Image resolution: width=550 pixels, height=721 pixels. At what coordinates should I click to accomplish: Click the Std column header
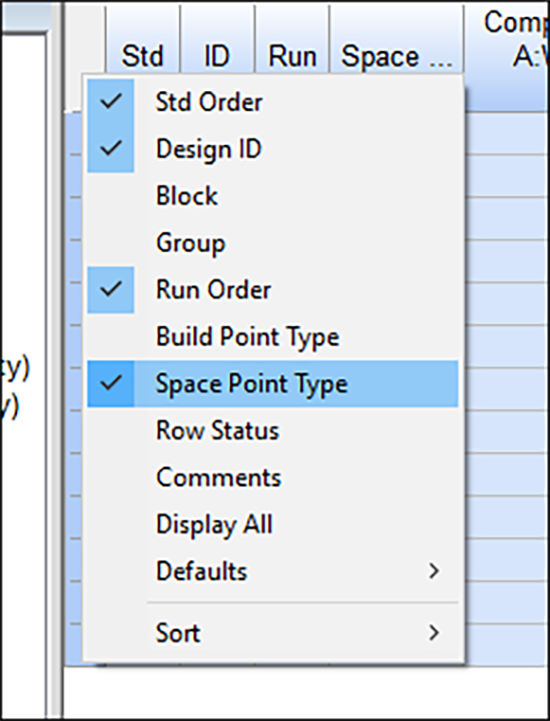coord(143,56)
